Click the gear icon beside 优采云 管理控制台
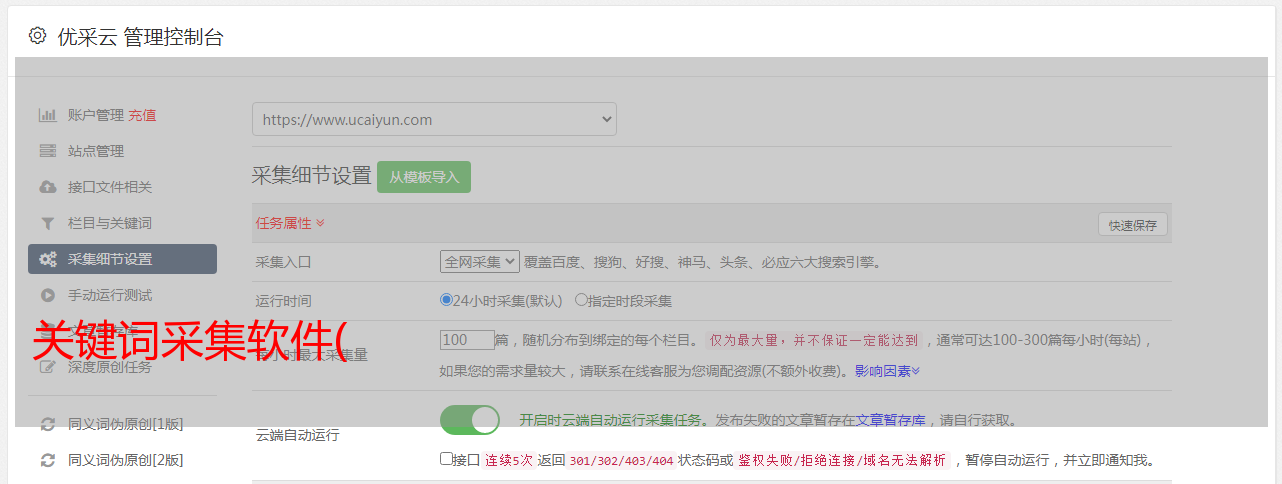 coord(37,36)
